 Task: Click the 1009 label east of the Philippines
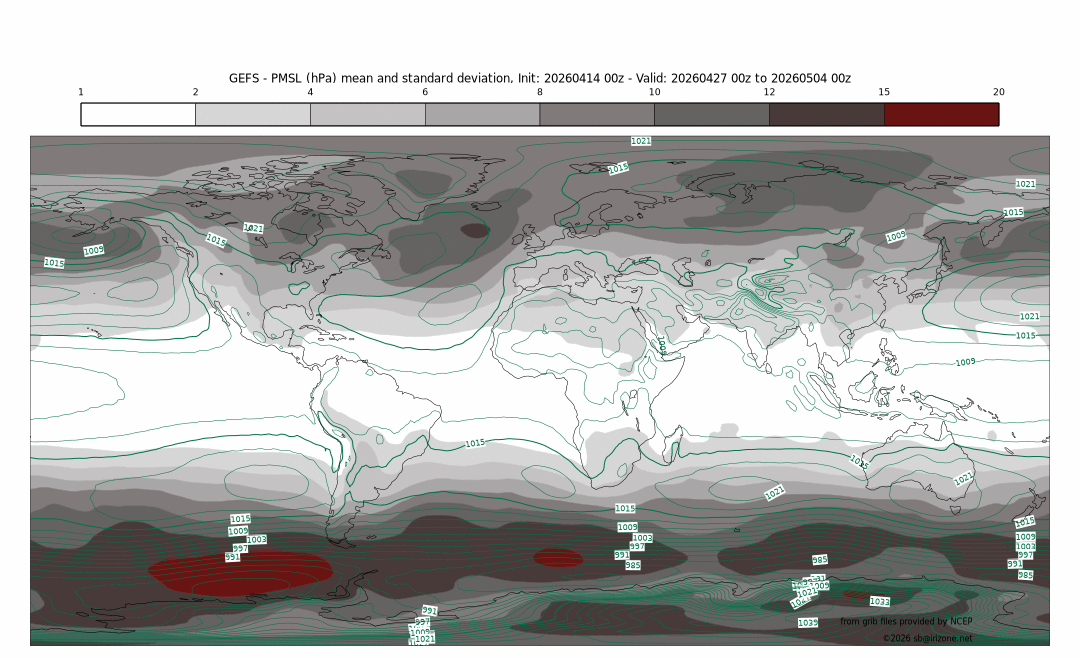(x=965, y=362)
